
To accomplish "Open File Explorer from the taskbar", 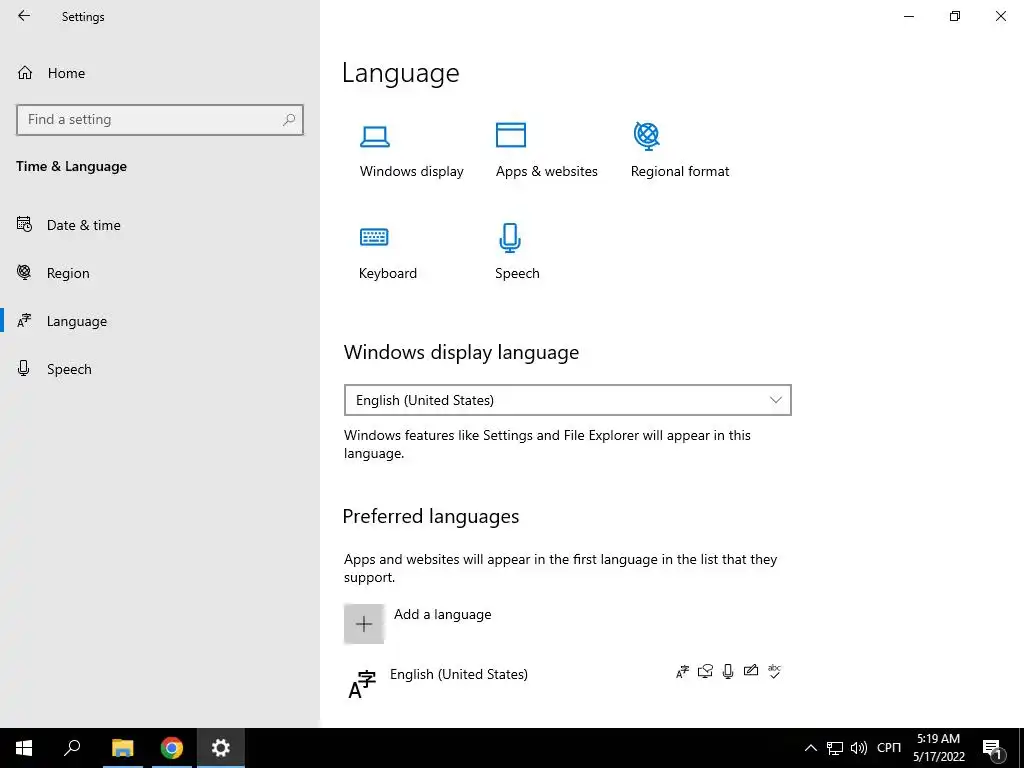I will click(123, 748).
